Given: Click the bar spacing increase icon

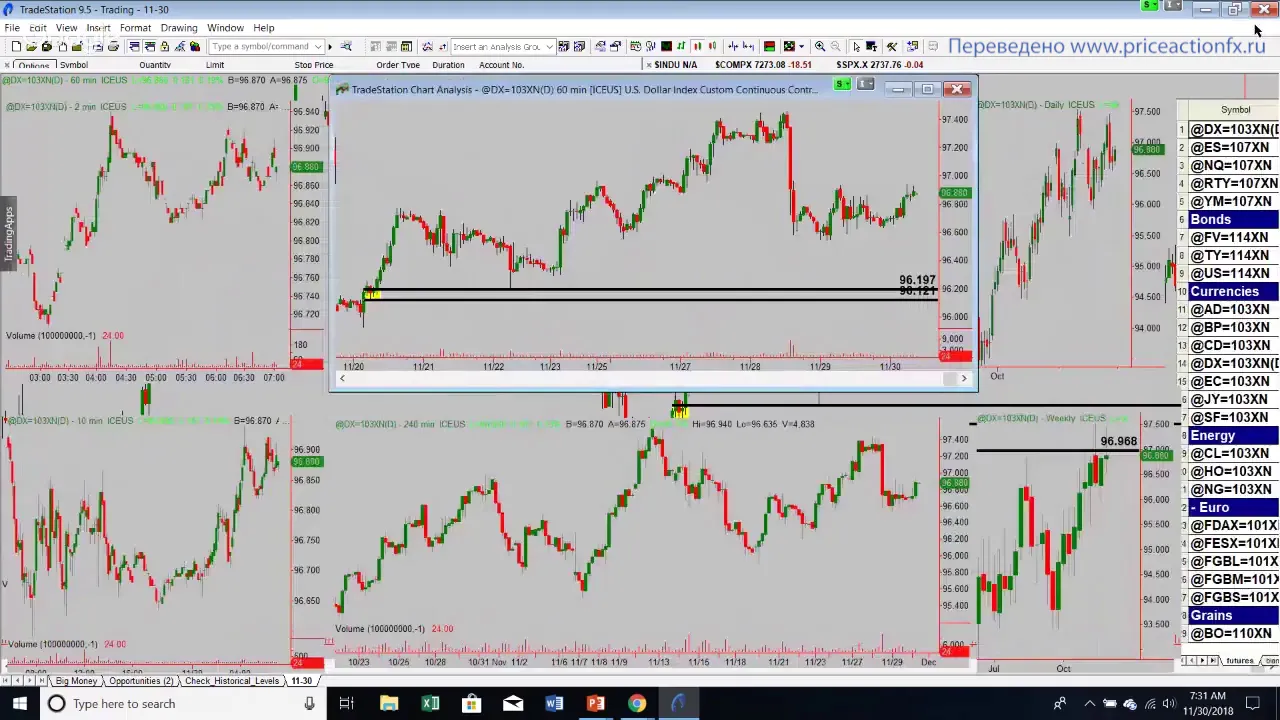Looking at the screenshot, I should [x=748, y=46].
